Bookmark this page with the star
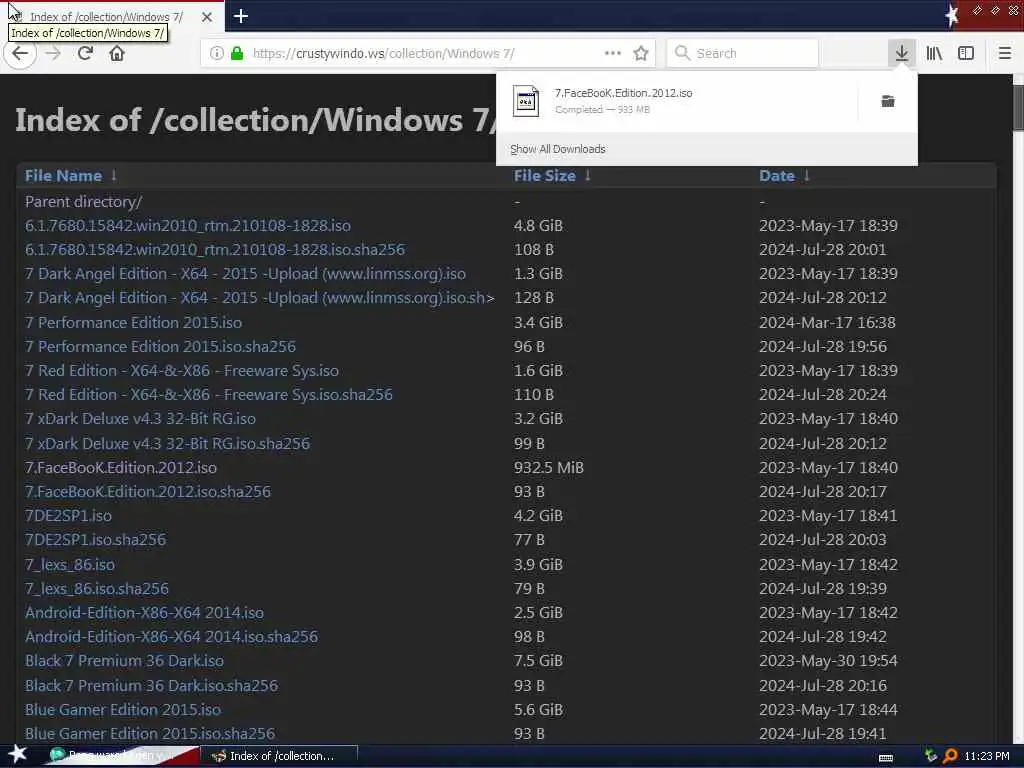 pos(641,54)
